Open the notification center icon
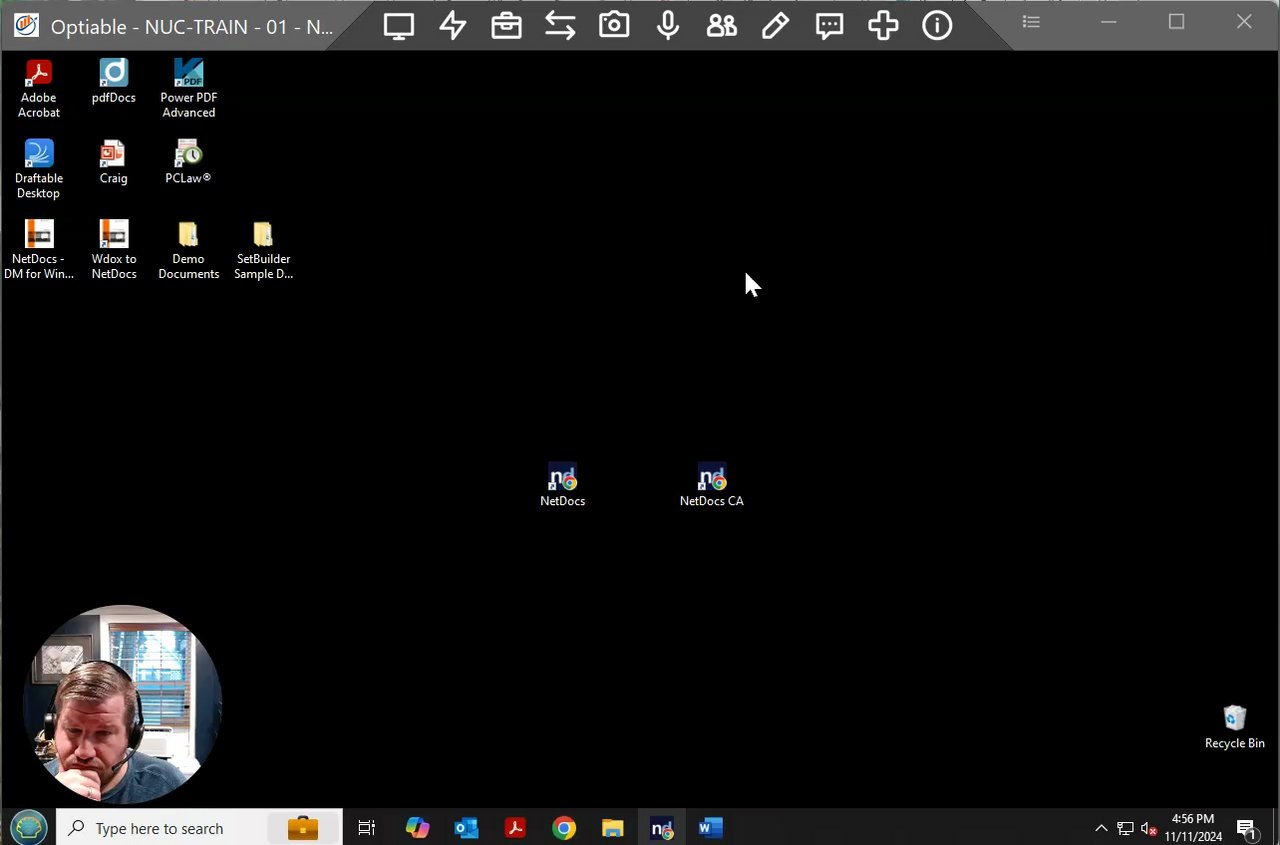The width and height of the screenshot is (1280, 845). click(x=1246, y=828)
